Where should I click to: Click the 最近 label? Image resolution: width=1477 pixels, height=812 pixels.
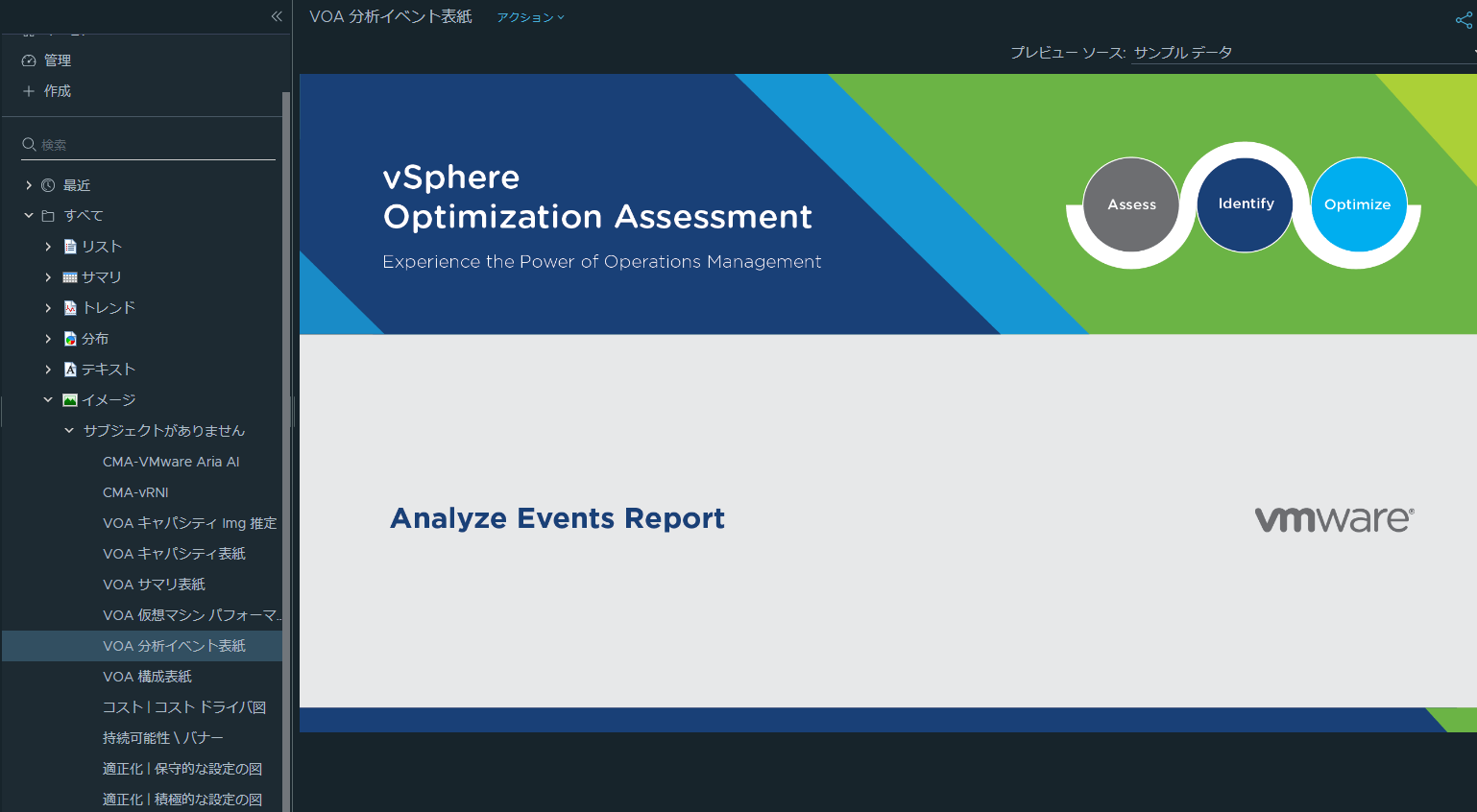(x=77, y=185)
